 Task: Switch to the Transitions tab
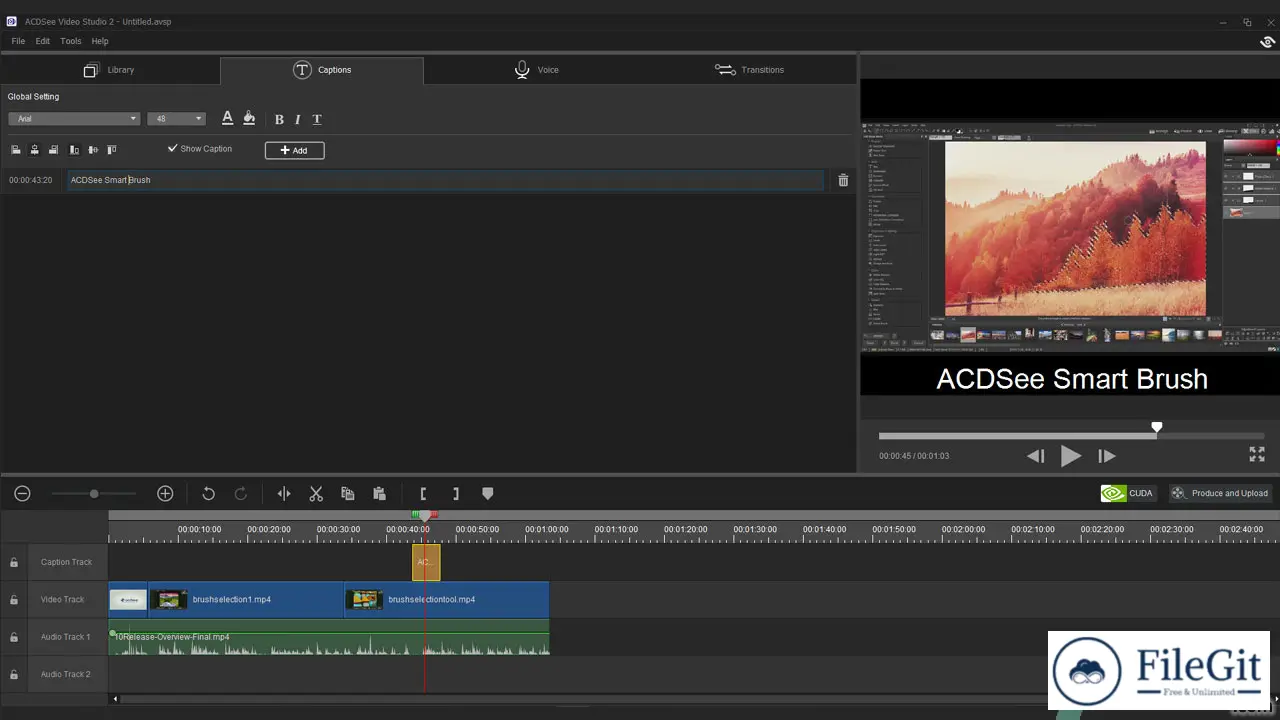coord(750,70)
